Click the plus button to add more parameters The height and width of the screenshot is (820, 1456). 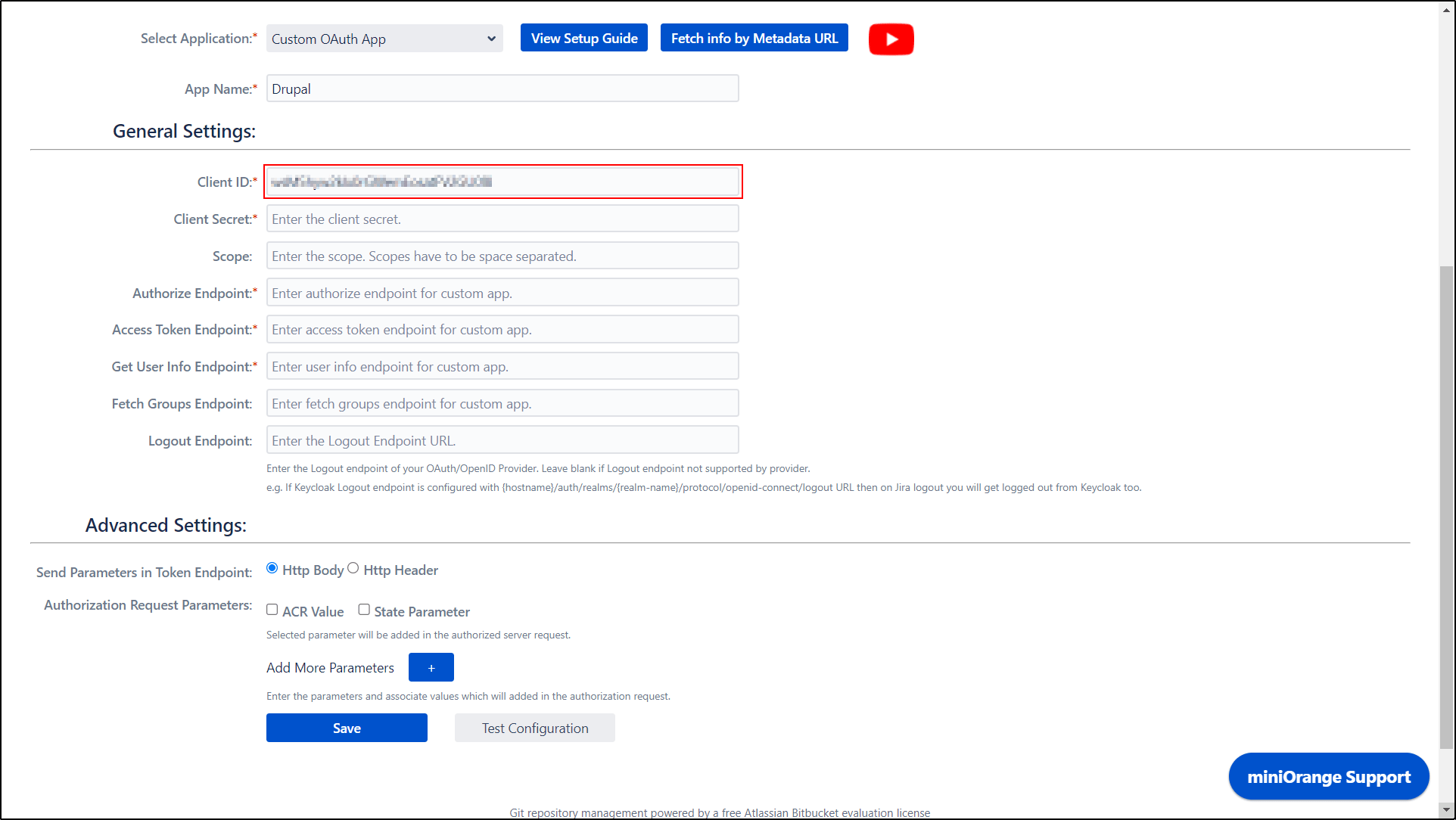[x=431, y=667]
